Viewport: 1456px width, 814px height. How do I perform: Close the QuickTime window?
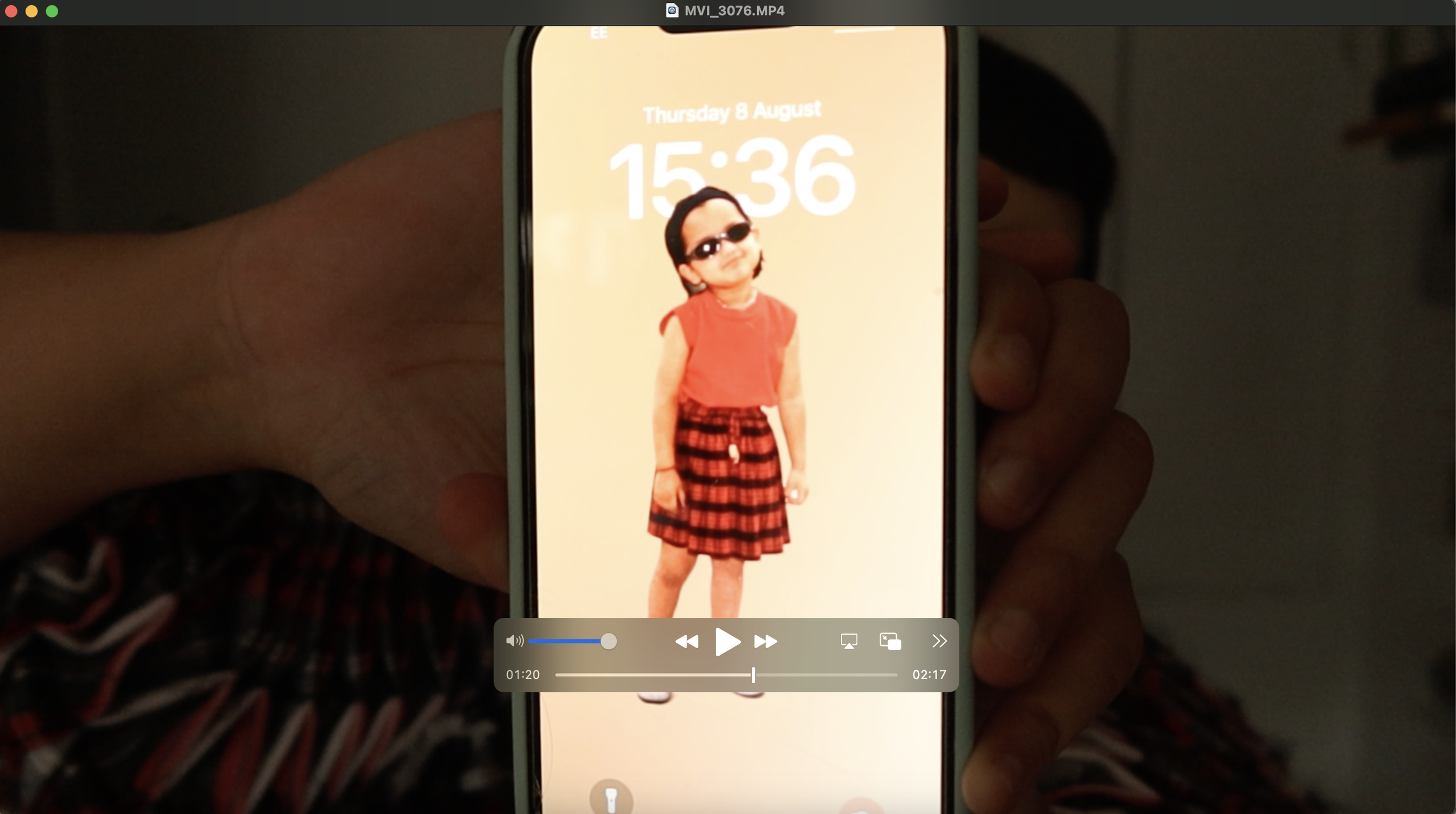pyautogui.click(x=11, y=11)
